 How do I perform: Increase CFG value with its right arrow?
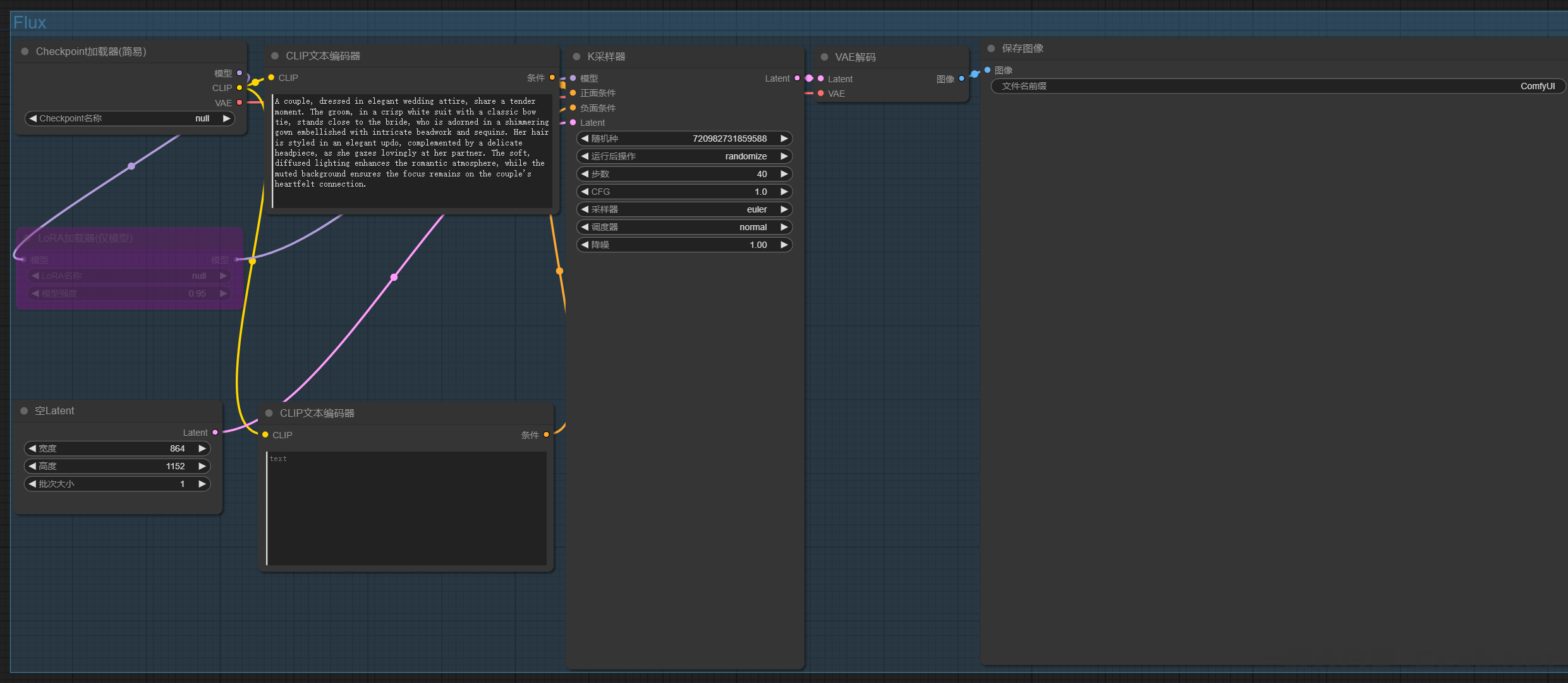[x=784, y=192]
